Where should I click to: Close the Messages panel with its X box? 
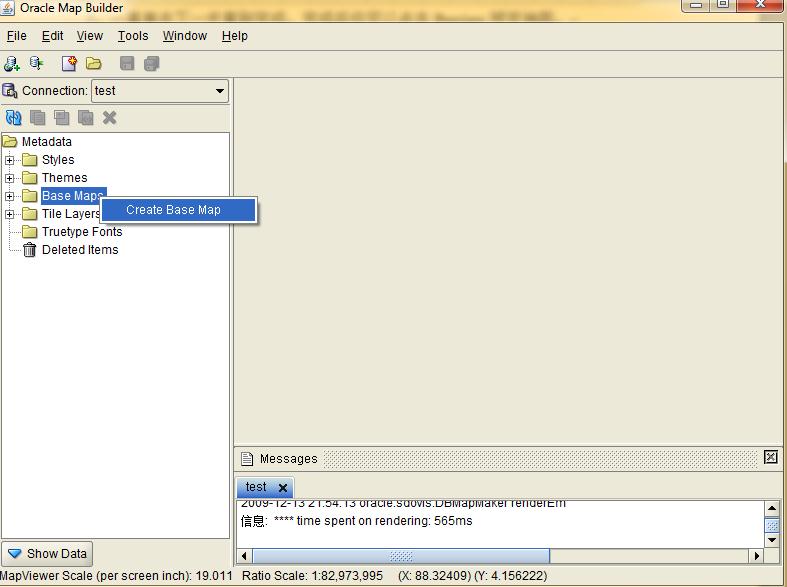(x=770, y=457)
